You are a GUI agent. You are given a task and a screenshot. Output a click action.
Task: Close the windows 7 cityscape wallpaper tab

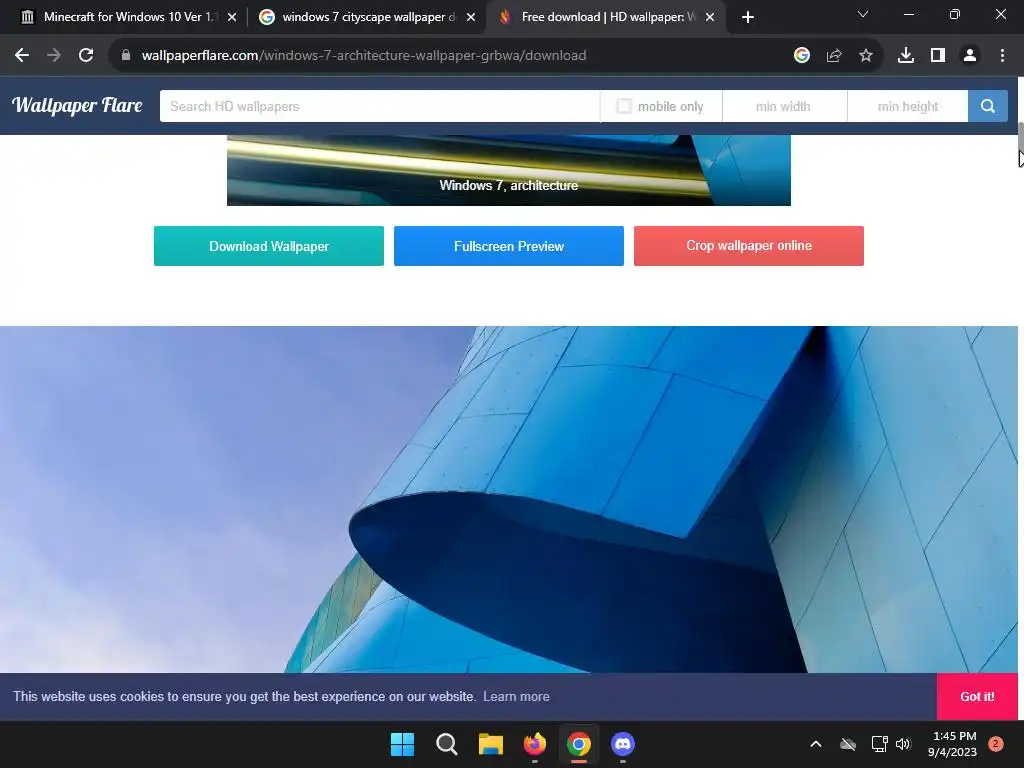(471, 18)
